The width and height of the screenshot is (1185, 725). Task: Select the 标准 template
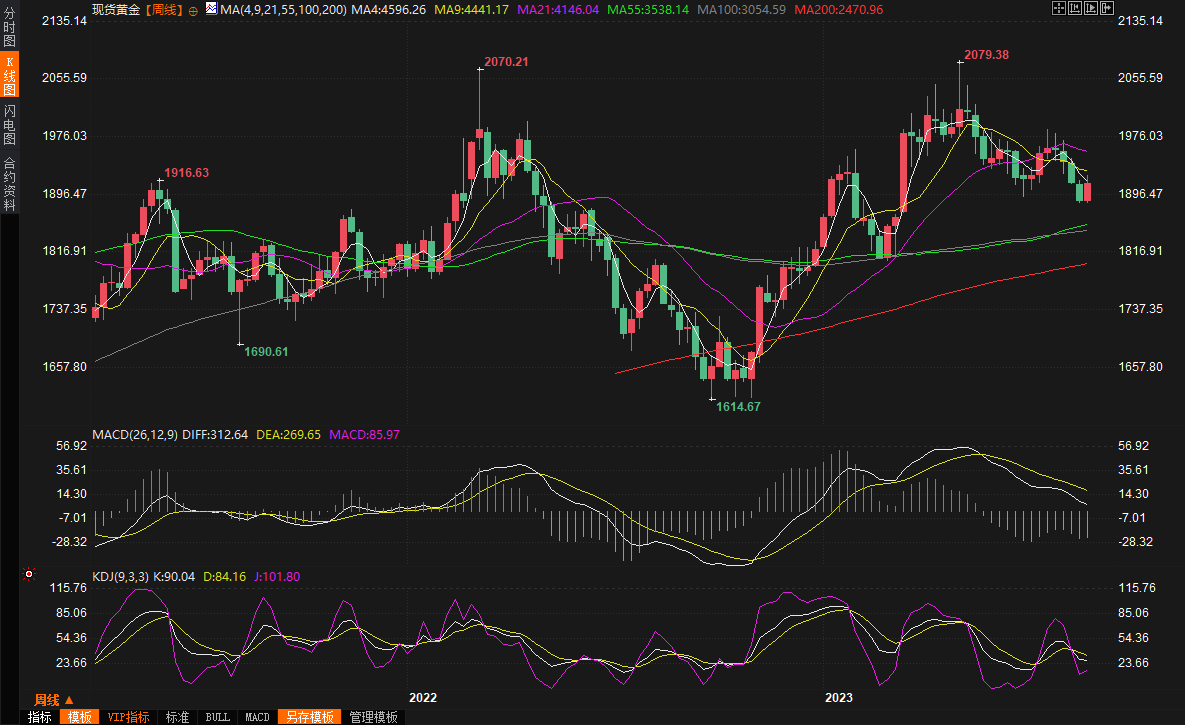[x=177, y=717]
